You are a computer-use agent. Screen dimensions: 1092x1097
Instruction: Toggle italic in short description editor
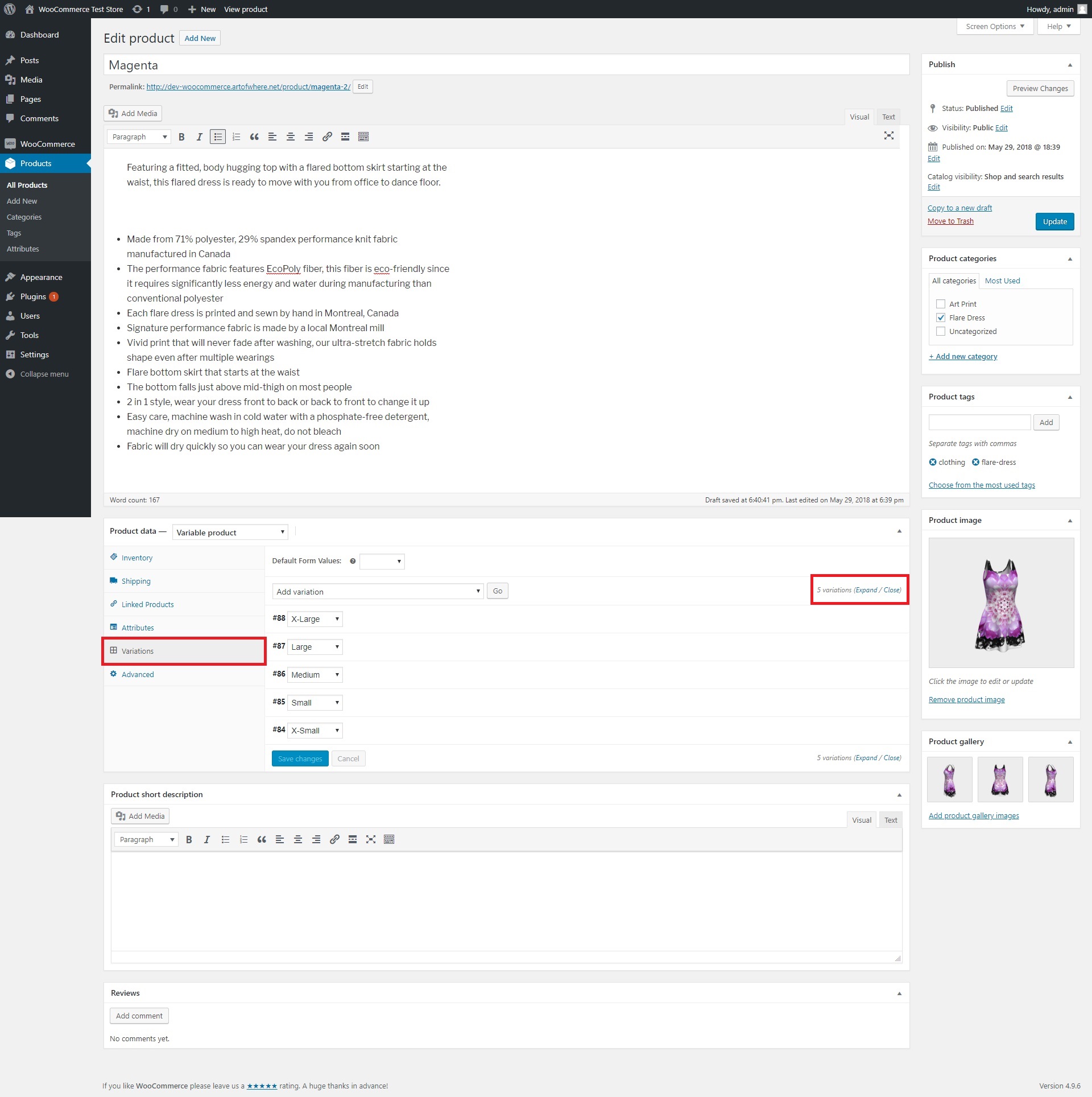click(x=206, y=839)
